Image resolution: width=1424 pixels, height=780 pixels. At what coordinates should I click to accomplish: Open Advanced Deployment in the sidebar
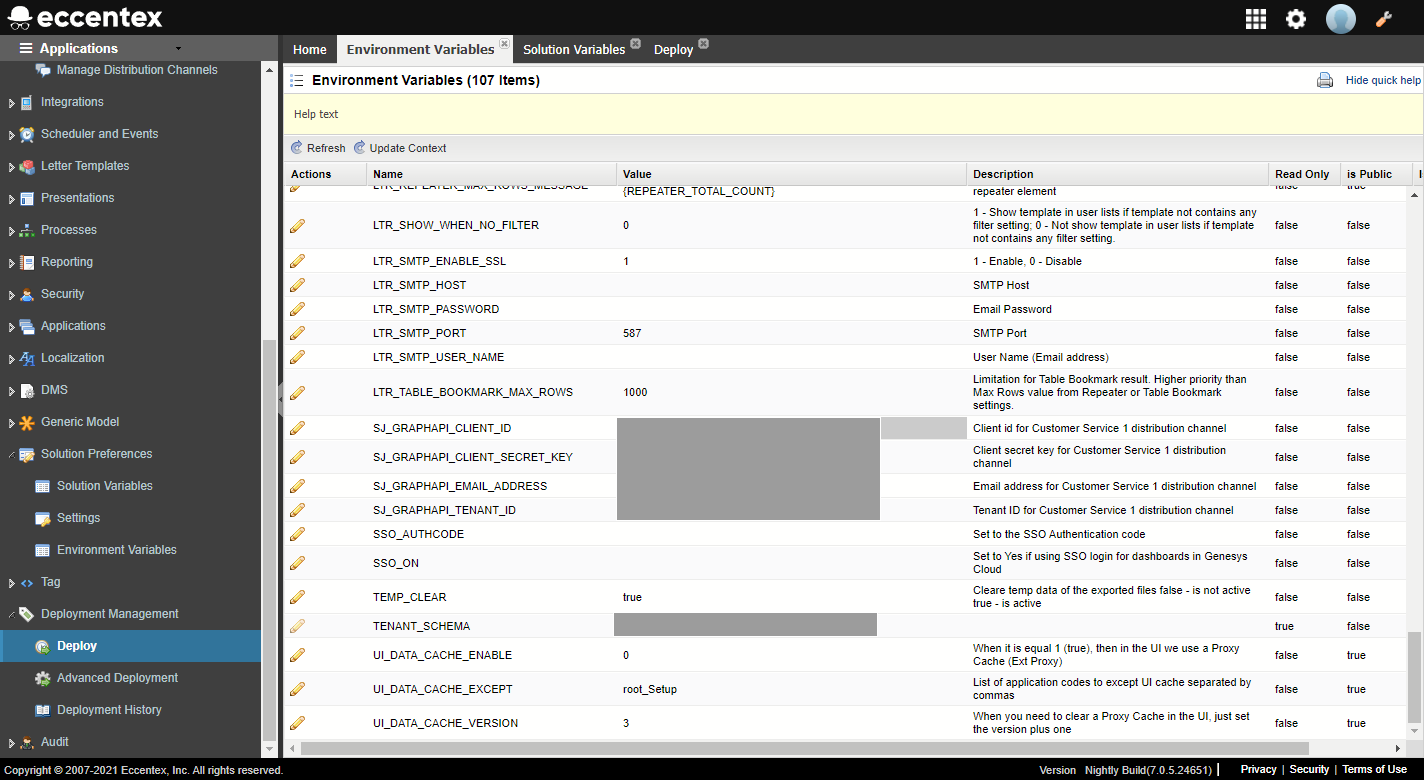[117, 678]
